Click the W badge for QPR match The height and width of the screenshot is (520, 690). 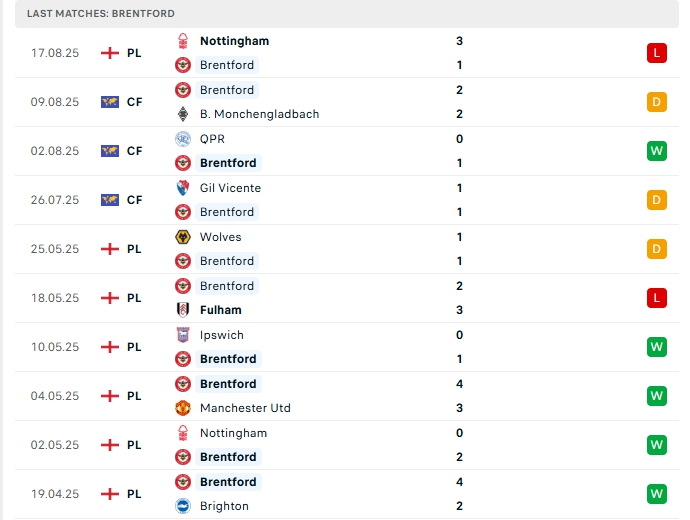(657, 151)
